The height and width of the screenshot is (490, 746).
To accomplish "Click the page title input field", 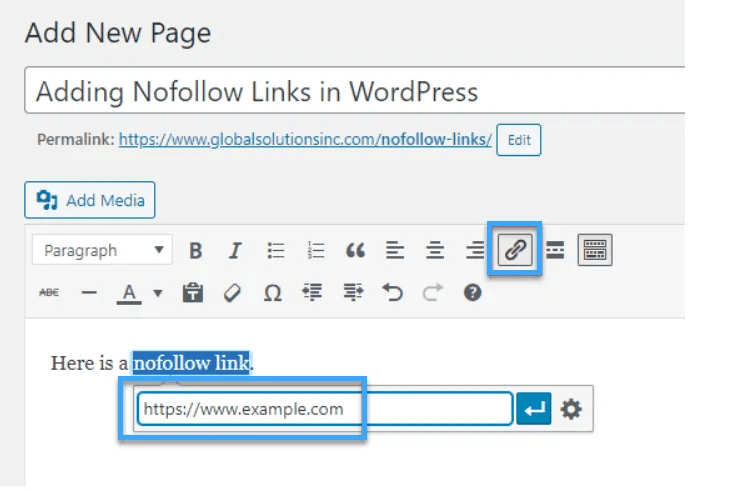I will pyautogui.click(x=355, y=90).
